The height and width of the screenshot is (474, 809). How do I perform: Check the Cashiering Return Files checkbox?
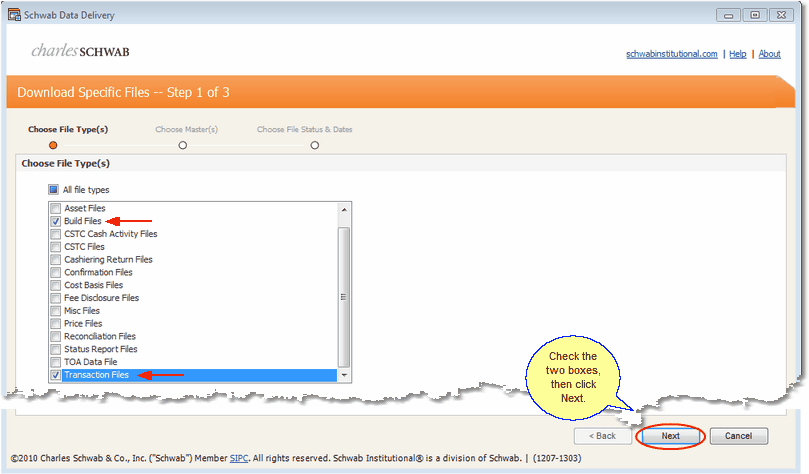(56, 259)
